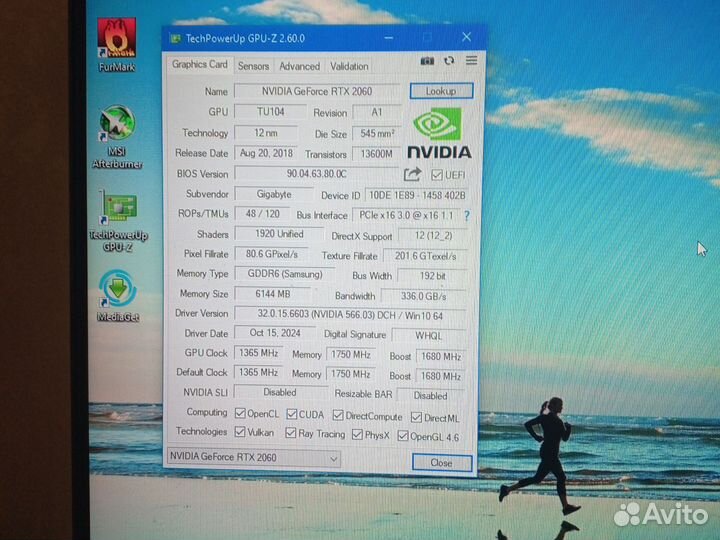Viewport: 720px width, 540px height.
Task: Toggle the Vulkan checkbox
Action: pos(240,433)
